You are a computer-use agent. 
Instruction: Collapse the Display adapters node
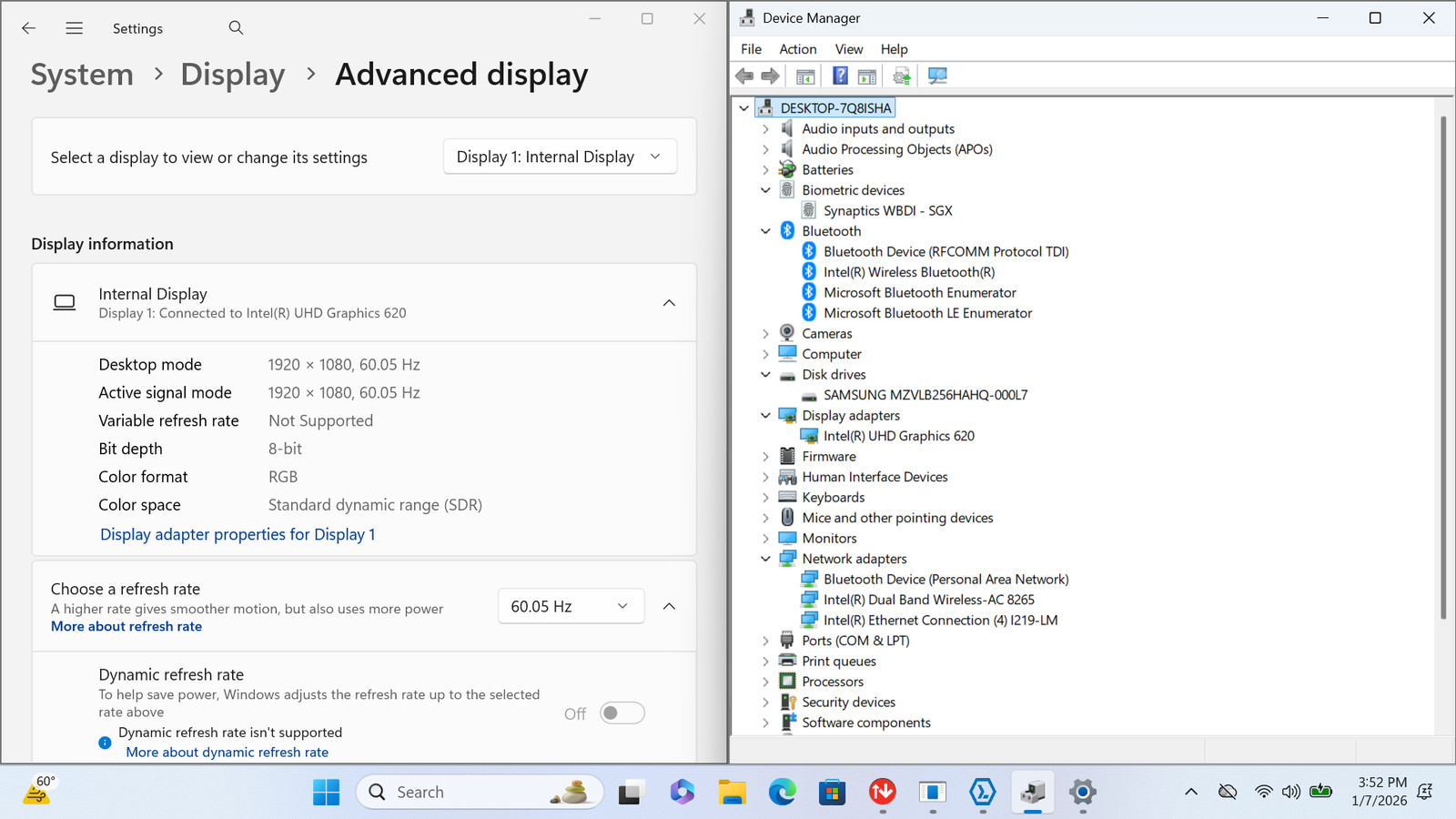(x=765, y=415)
